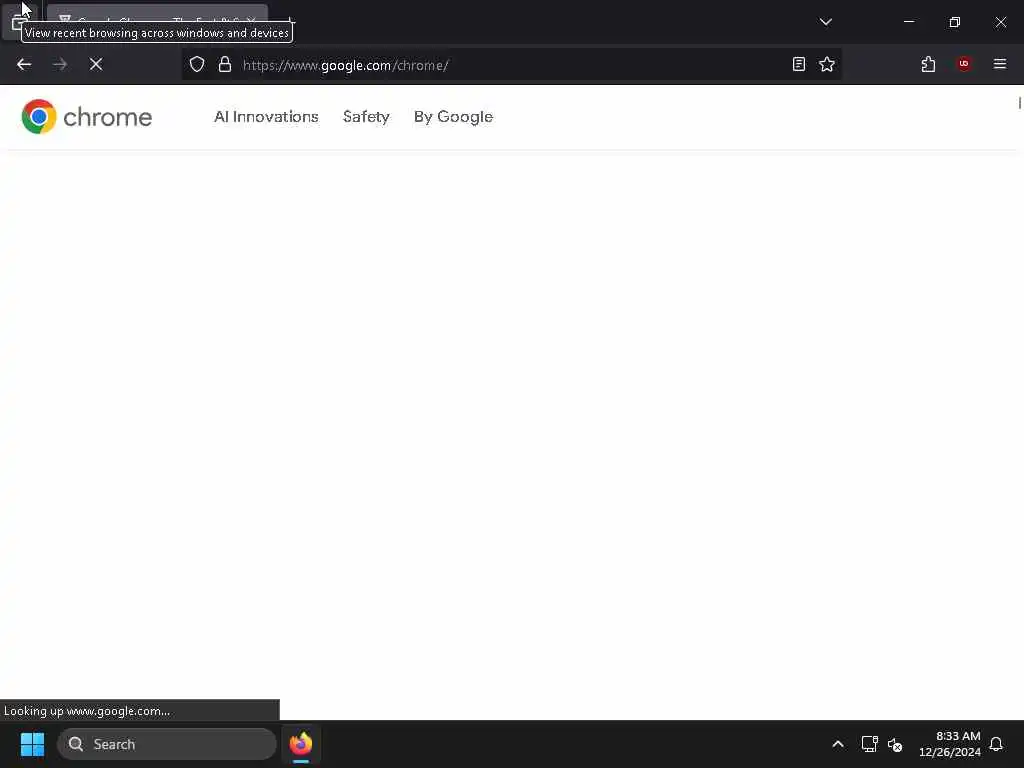Open tracking protection shield panel
The width and height of the screenshot is (1024, 768).
(197, 64)
